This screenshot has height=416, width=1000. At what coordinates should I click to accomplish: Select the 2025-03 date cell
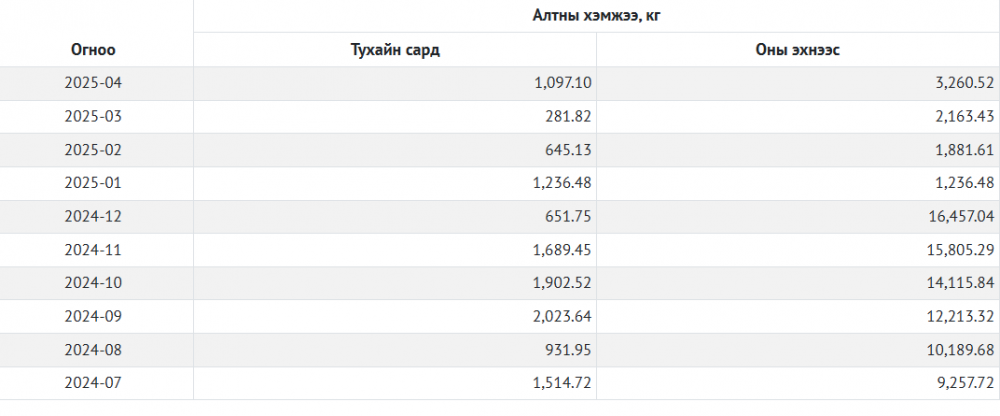[x=93, y=116]
